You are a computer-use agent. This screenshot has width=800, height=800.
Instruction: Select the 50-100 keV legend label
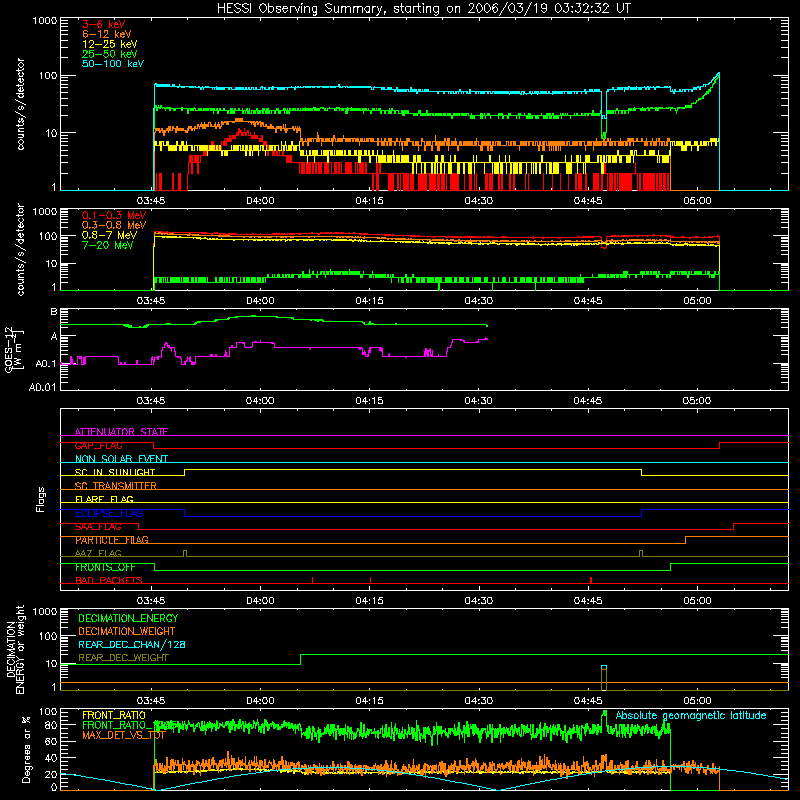pyautogui.click(x=113, y=64)
